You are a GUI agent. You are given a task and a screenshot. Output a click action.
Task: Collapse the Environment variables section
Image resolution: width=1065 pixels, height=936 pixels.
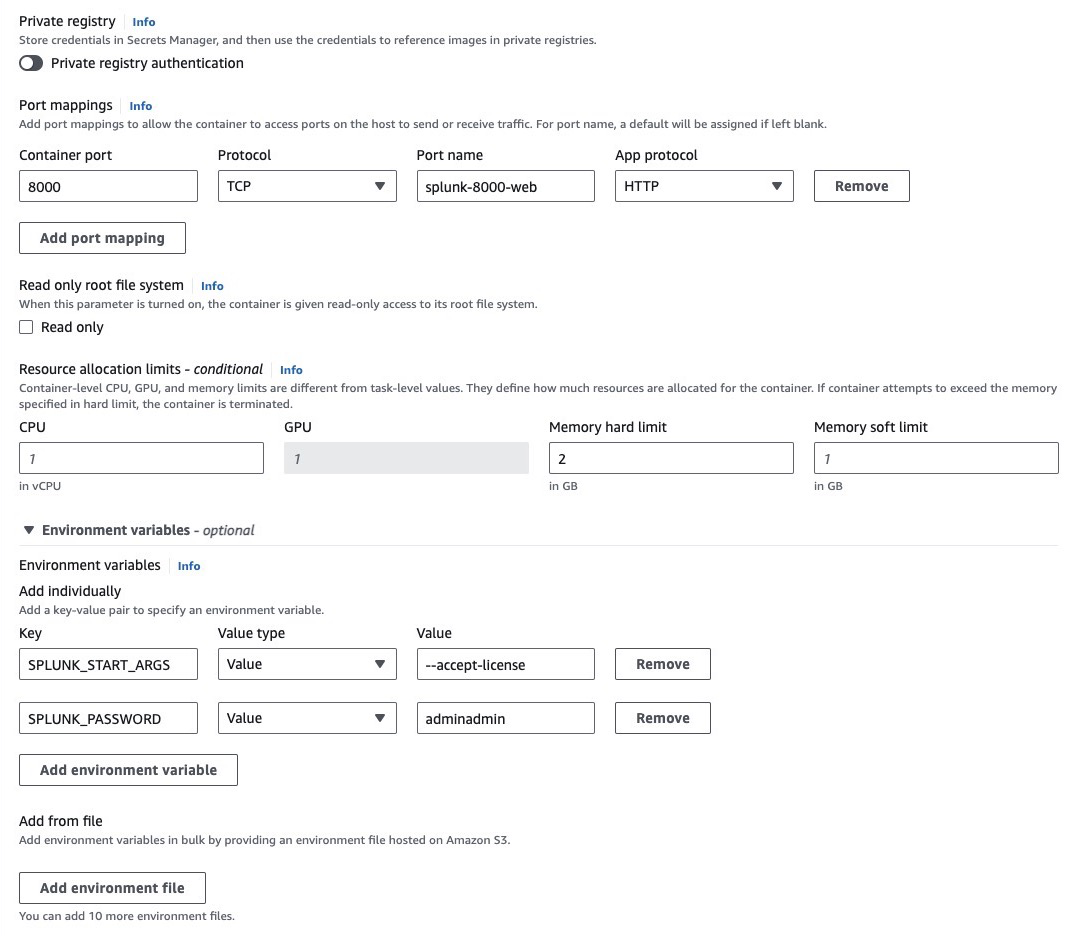[x=29, y=530]
